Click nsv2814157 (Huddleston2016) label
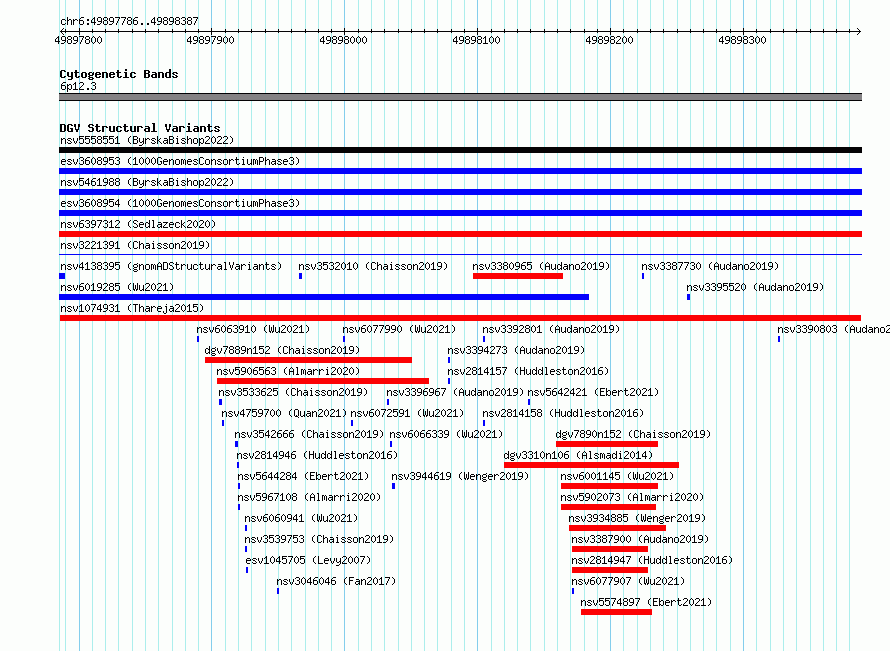This screenshot has width=890, height=651. 528,371
